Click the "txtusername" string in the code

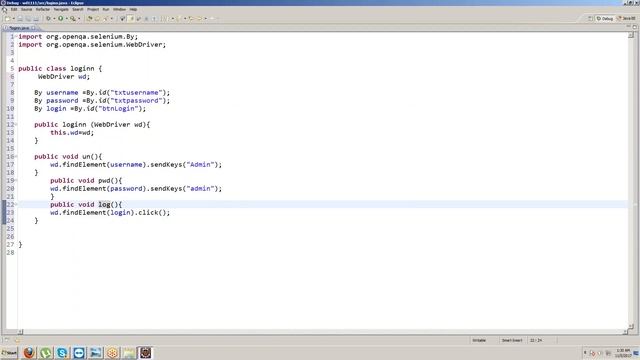pos(136,93)
